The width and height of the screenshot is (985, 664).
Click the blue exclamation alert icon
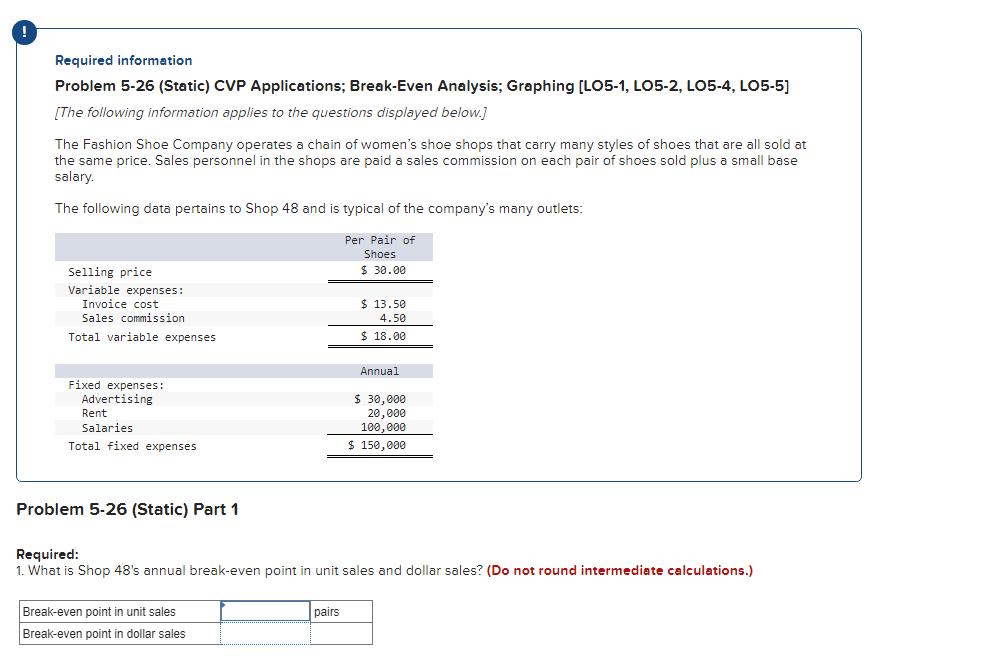tap(24, 33)
